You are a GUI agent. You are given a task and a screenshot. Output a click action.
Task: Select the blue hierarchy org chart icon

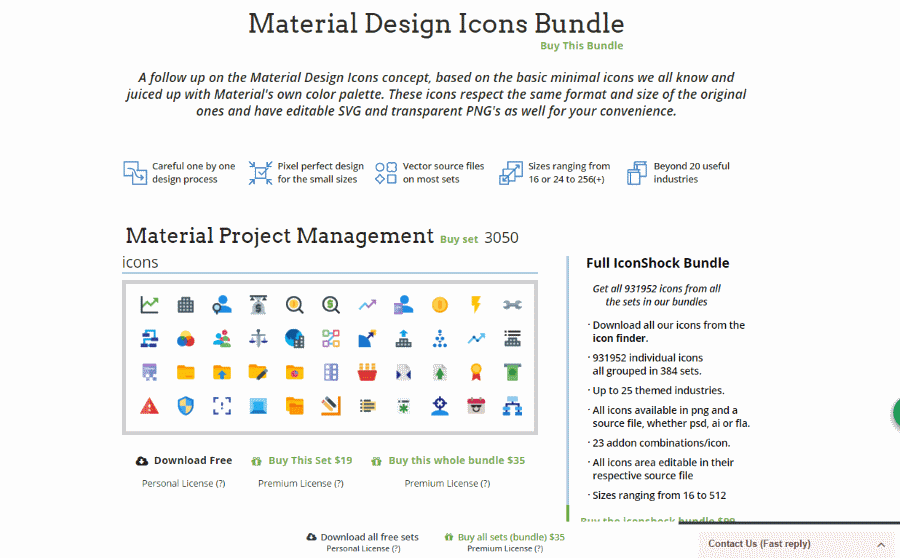point(512,406)
